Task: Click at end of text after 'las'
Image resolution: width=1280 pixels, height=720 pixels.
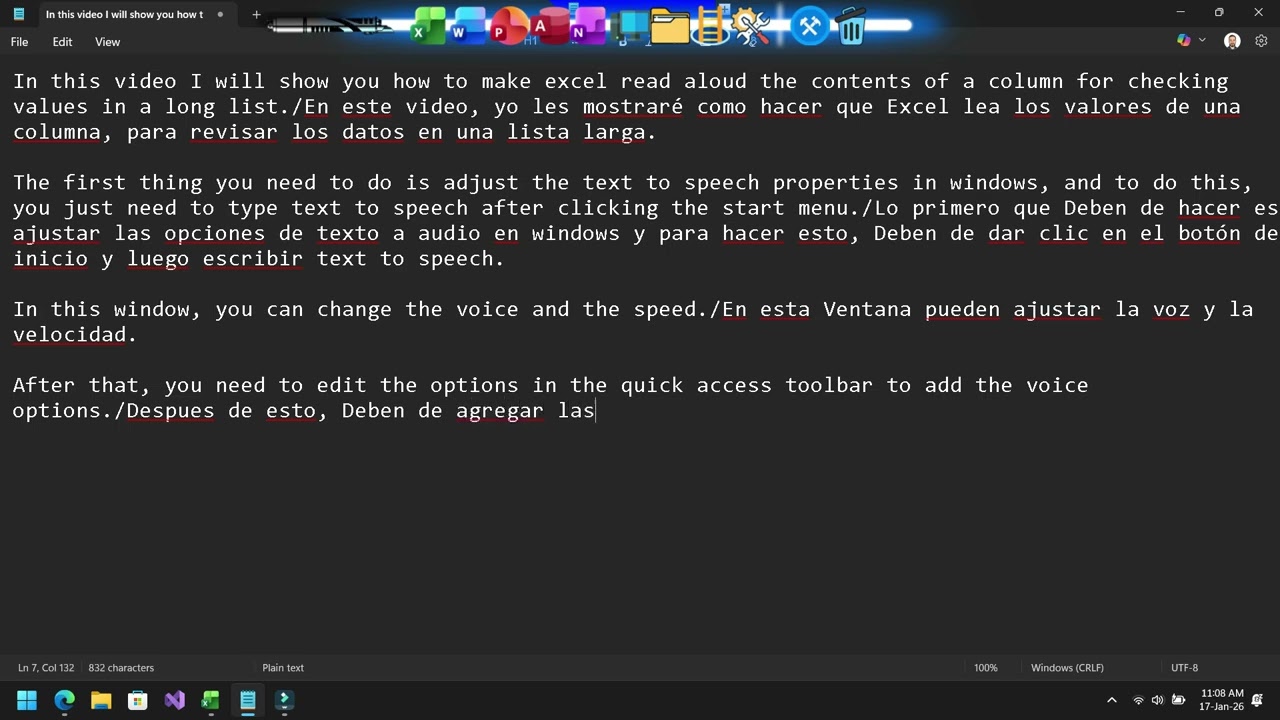Action: point(596,411)
